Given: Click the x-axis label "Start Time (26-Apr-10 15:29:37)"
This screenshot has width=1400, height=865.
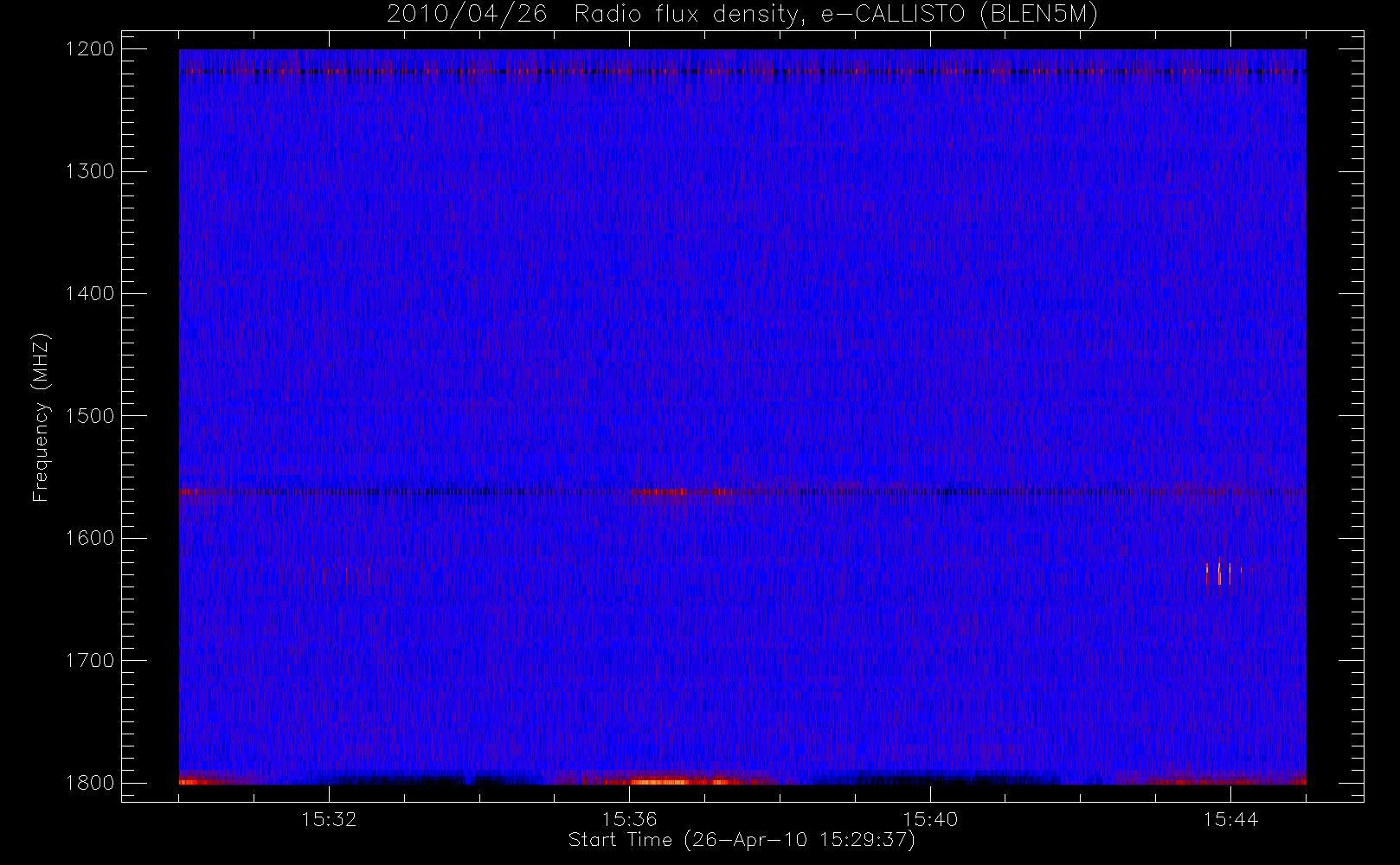Looking at the screenshot, I should (x=742, y=840).
